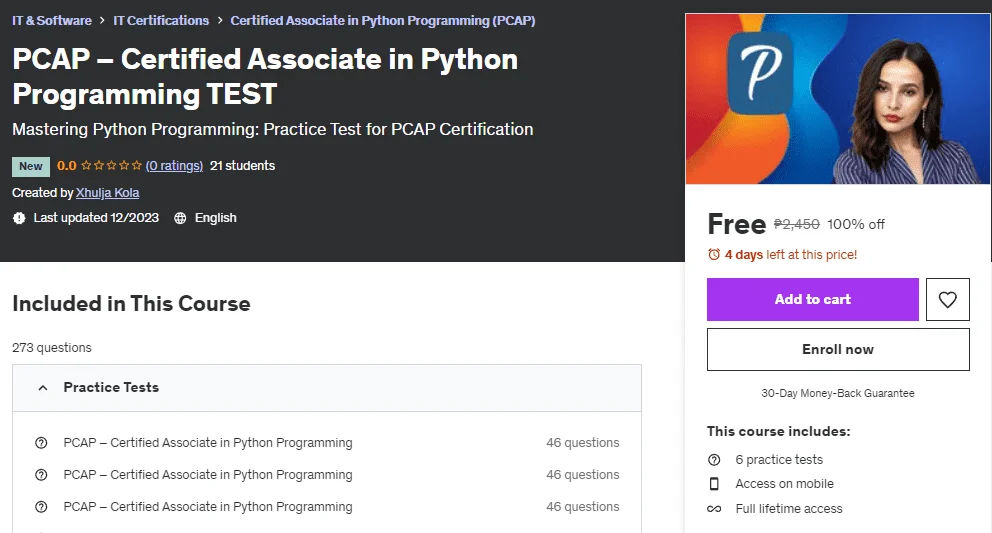The width and height of the screenshot is (992, 533).
Task: Click the 100% off discount text
Action: (855, 224)
